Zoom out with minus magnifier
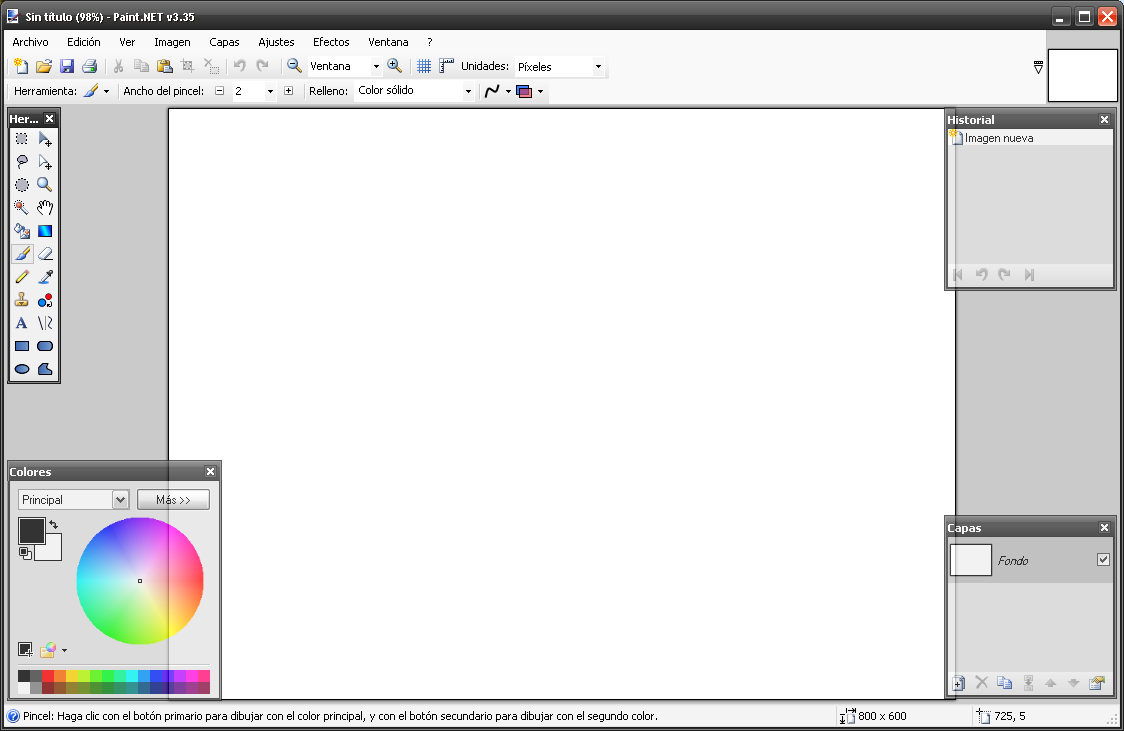1124x731 pixels. tap(294, 66)
